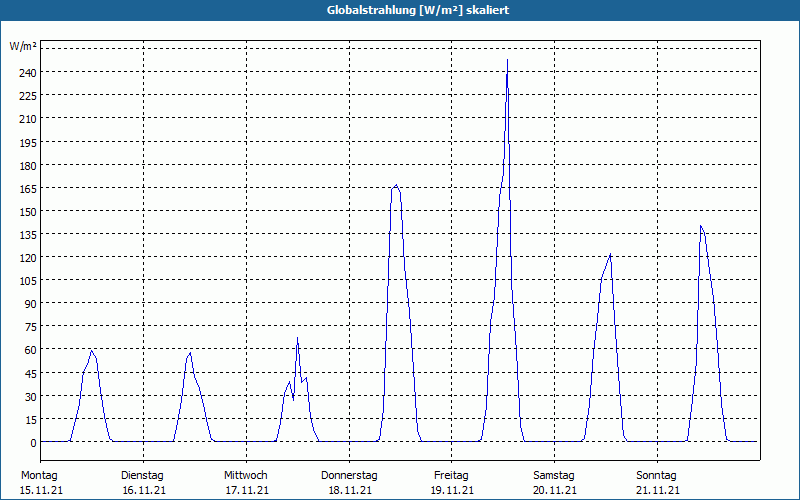
Task: Select the 75 axis value
Action: pos(30,328)
